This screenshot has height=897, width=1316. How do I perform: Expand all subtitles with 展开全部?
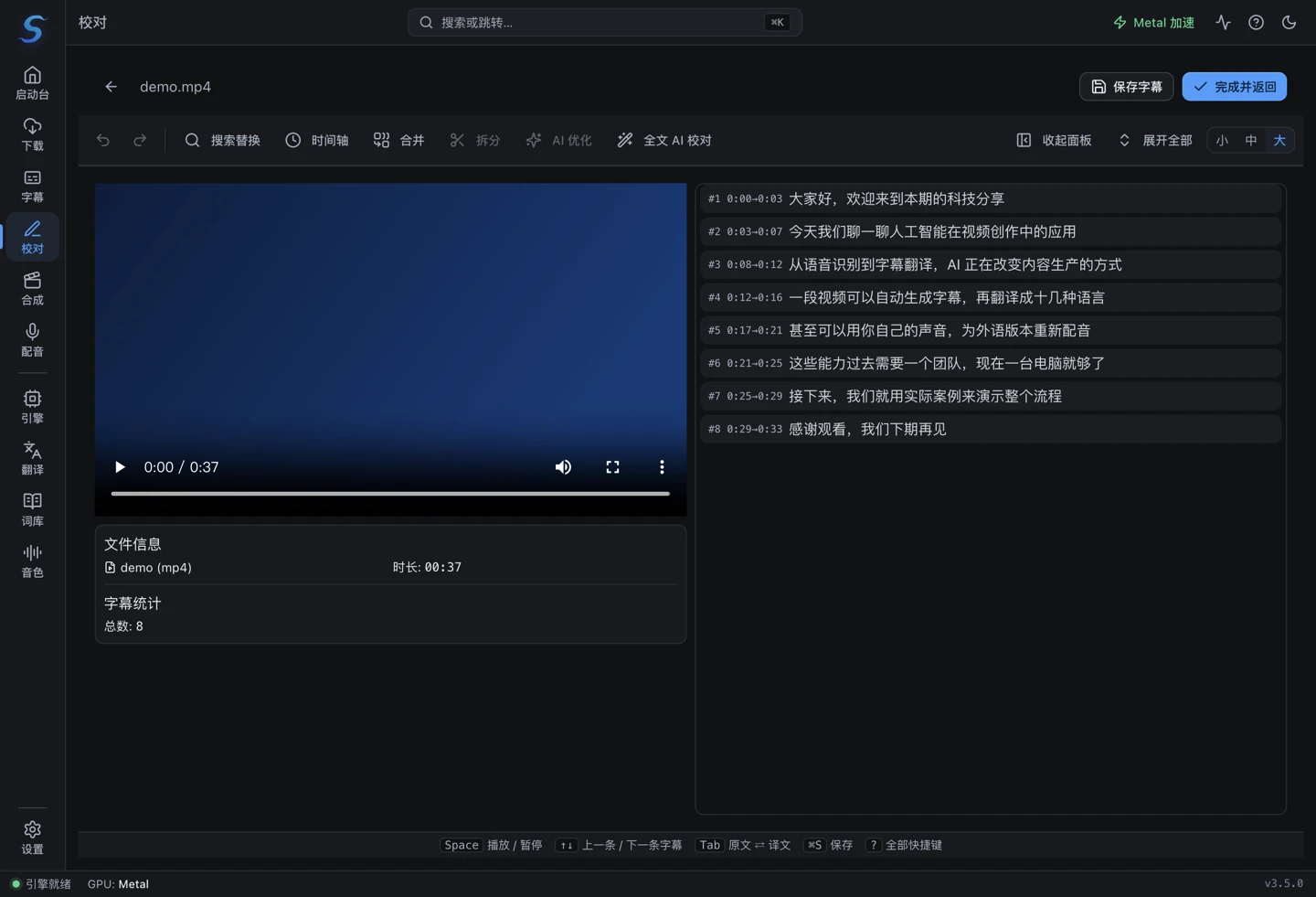click(1155, 140)
